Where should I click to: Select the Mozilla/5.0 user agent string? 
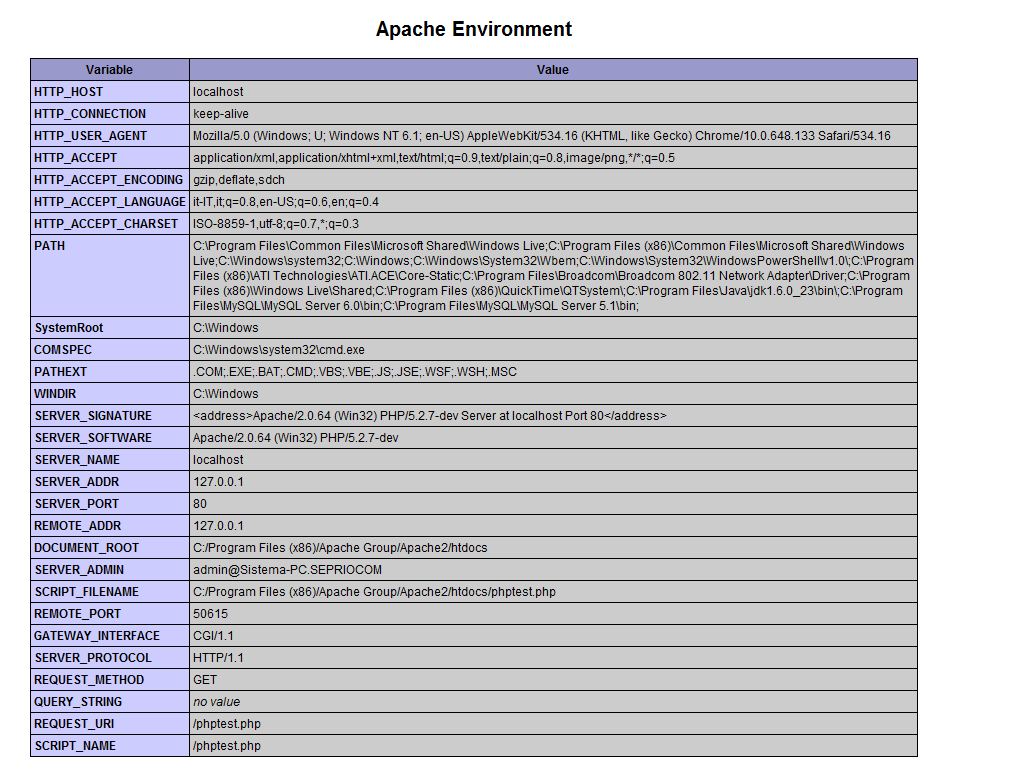[x=541, y=136]
